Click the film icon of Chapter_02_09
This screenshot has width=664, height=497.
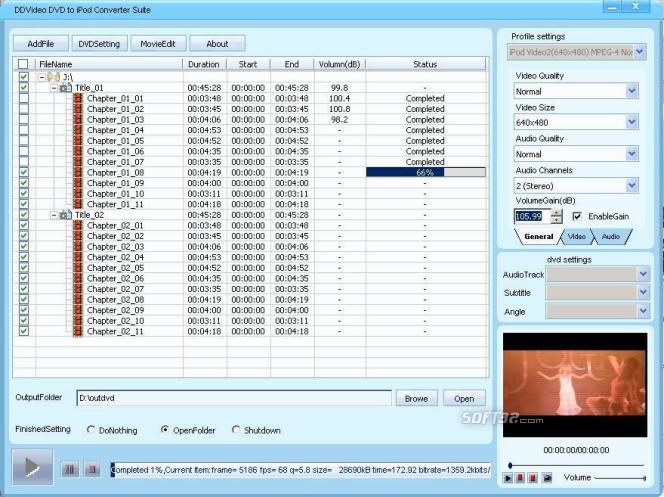(x=78, y=310)
